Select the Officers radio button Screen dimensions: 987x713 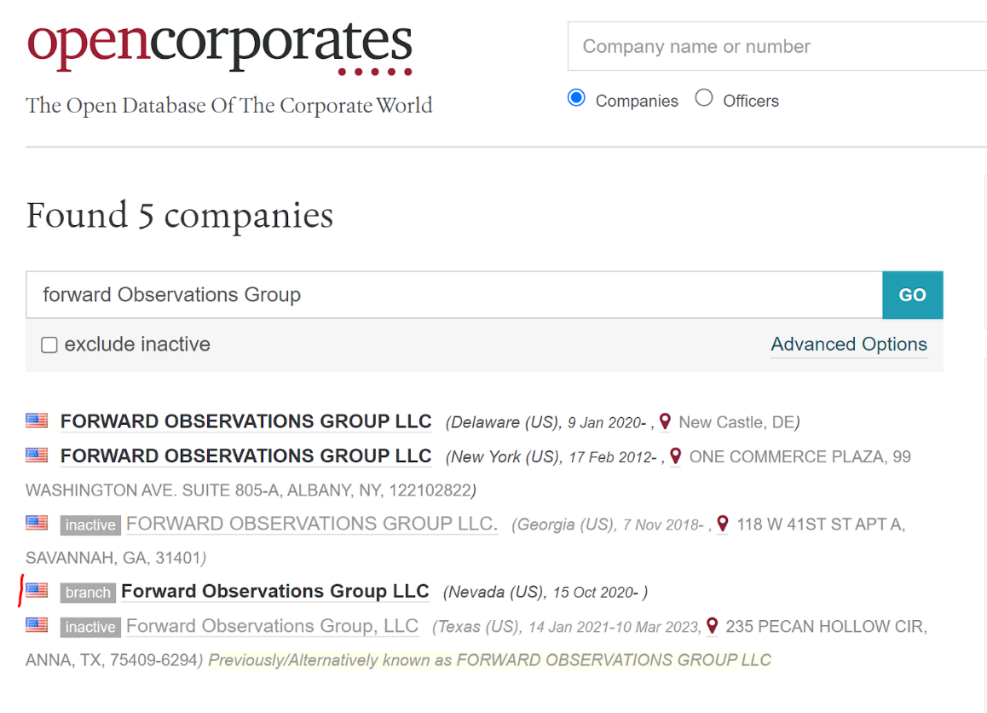coord(704,99)
